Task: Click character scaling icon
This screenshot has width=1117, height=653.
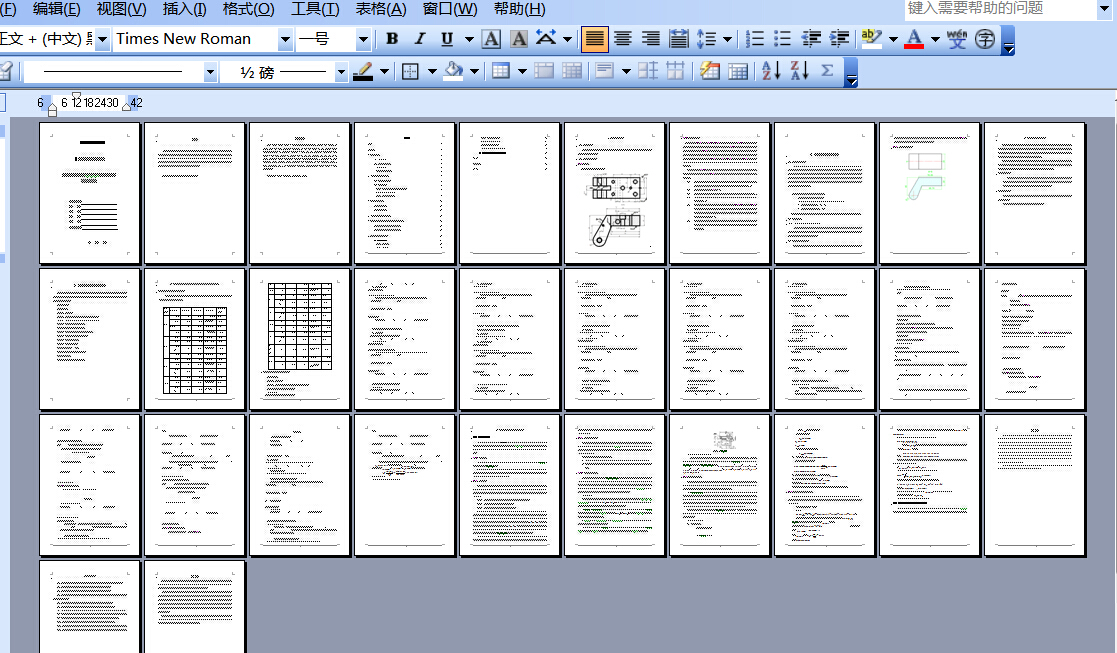Action: pos(546,39)
